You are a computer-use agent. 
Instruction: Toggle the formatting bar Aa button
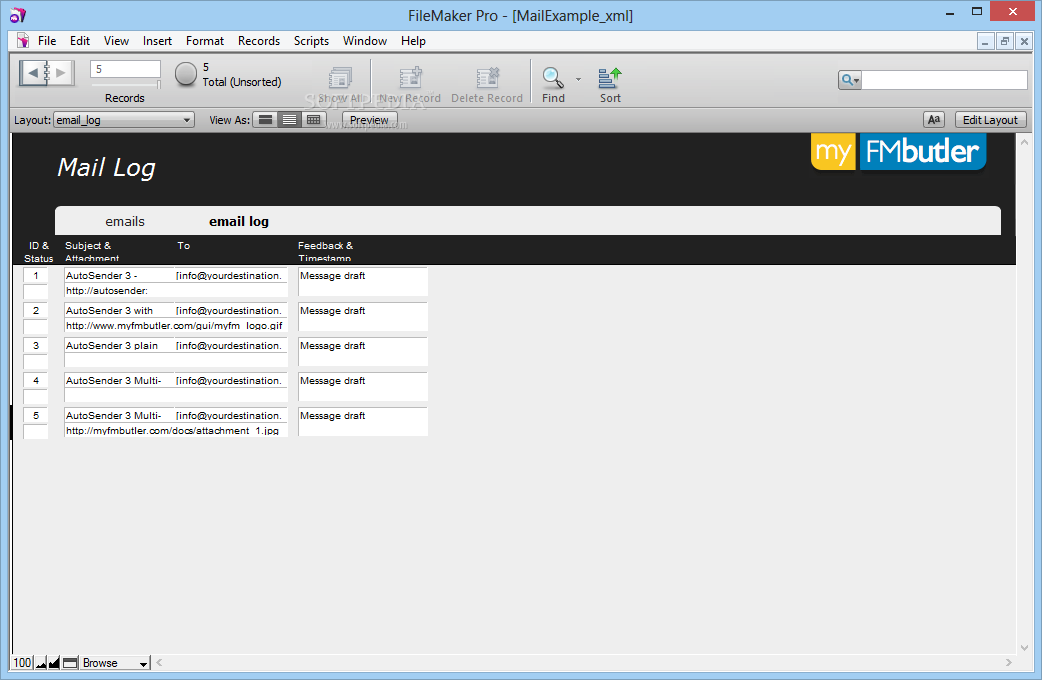pyautogui.click(x=934, y=120)
